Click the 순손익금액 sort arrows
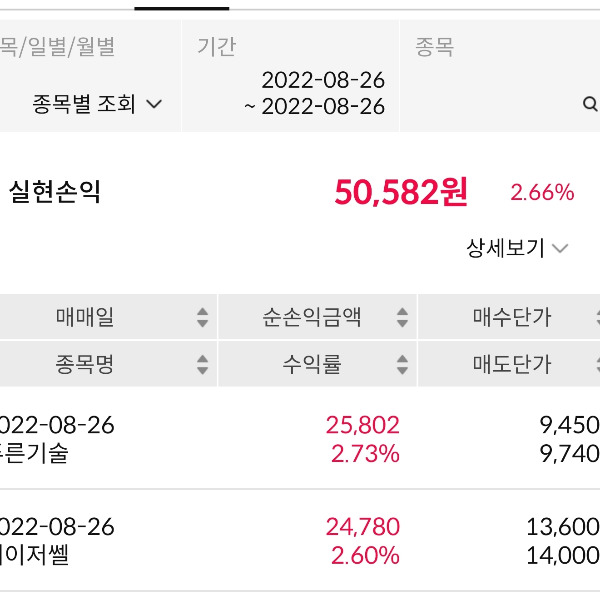Image resolution: width=600 pixels, height=600 pixels. pyautogui.click(x=402, y=318)
